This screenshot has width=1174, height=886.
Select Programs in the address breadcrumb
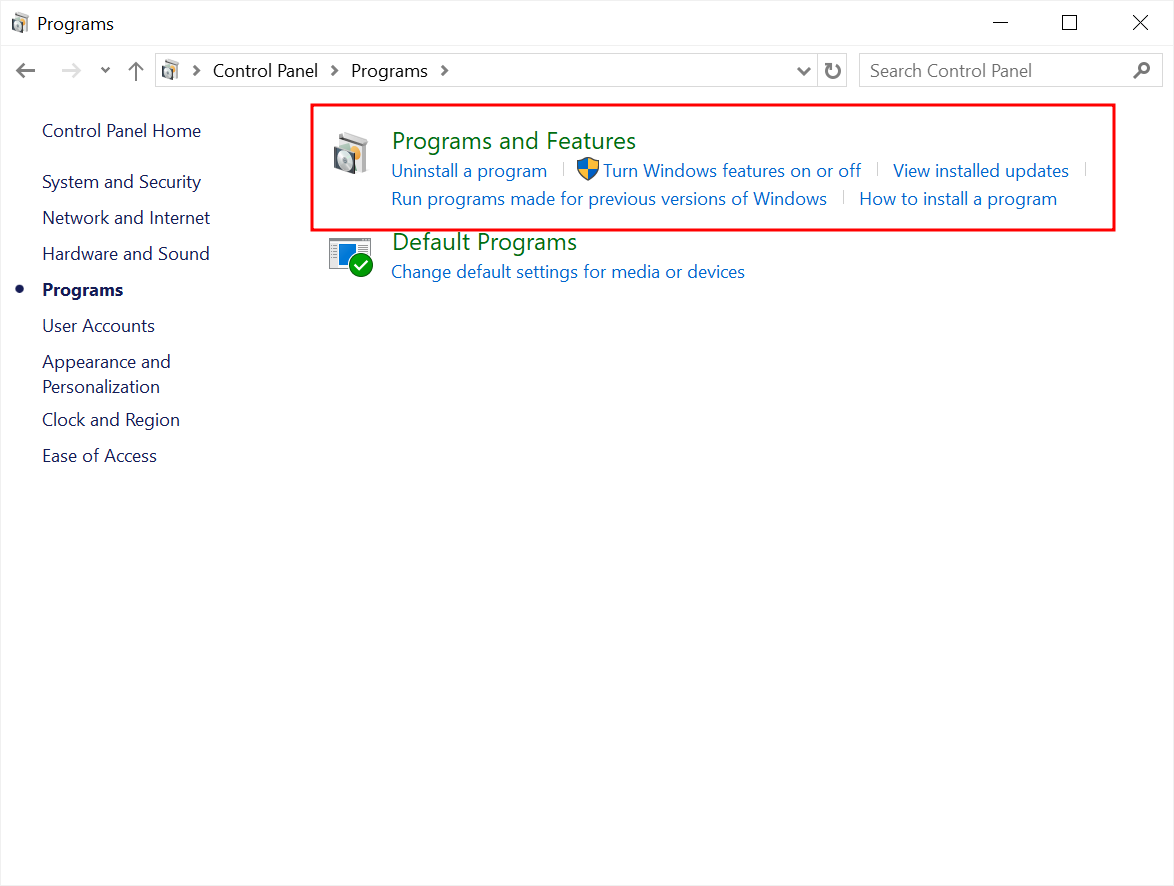(x=389, y=70)
